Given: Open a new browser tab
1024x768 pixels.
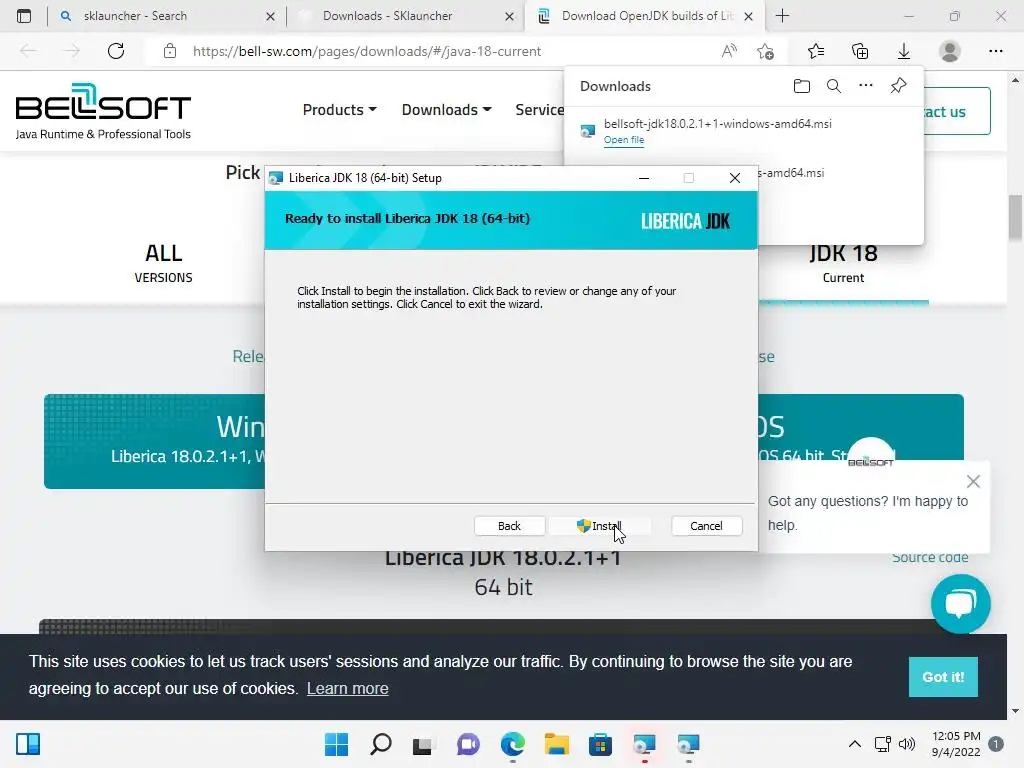Looking at the screenshot, I should (782, 16).
